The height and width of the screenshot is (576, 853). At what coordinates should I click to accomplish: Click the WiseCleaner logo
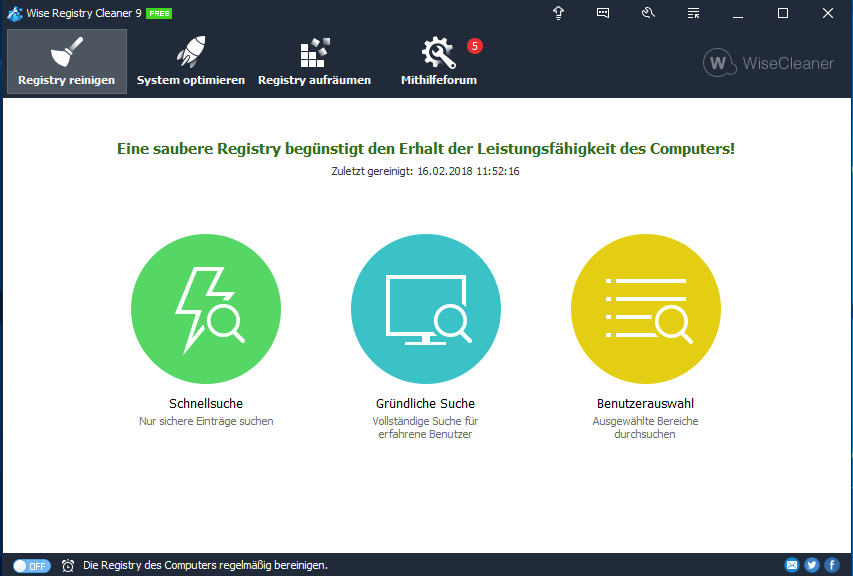[x=768, y=63]
